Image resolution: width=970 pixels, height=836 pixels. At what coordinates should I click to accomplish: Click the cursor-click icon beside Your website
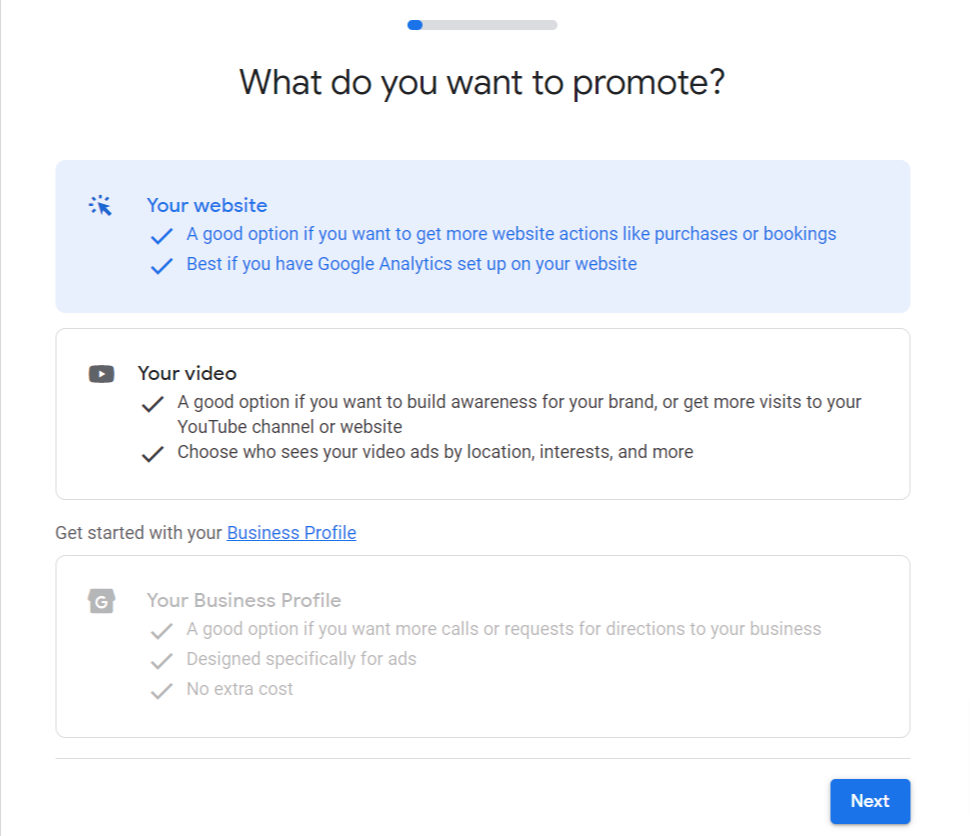click(x=100, y=205)
